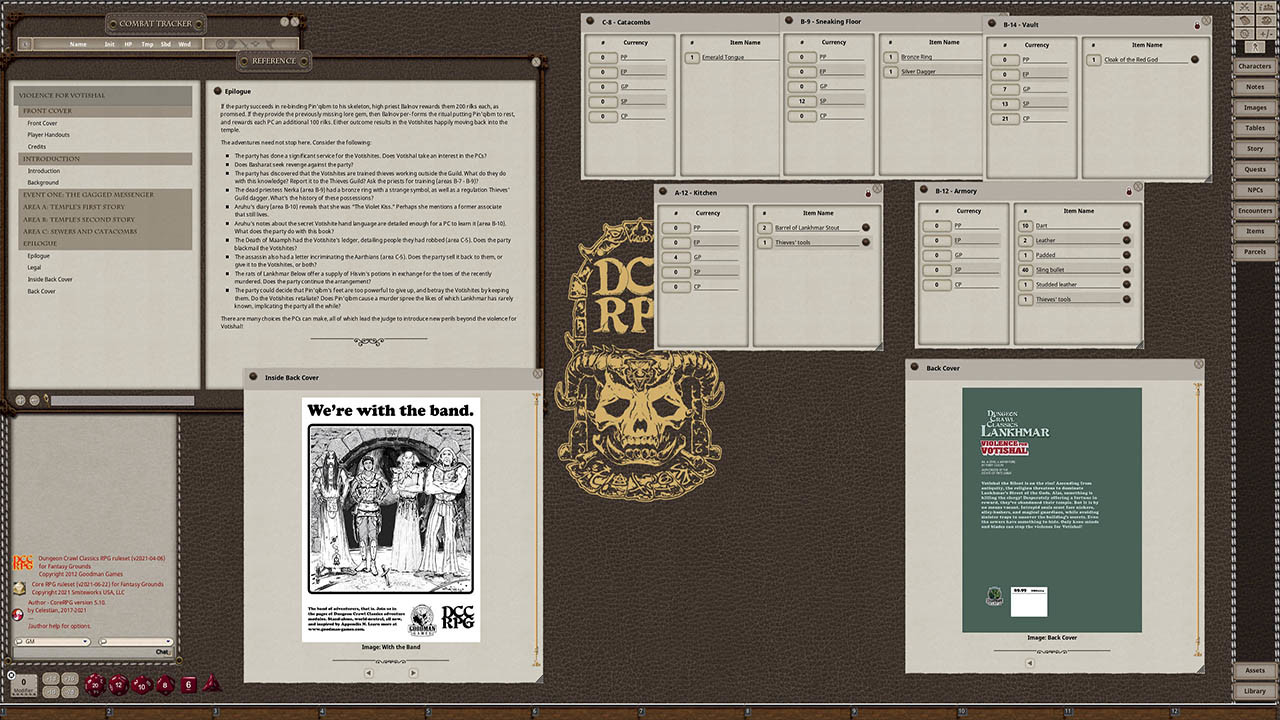Image resolution: width=1280 pixels, height=720 pixels.
Task: Open the second chat identity dropdown
Action: tap(168, 641)
